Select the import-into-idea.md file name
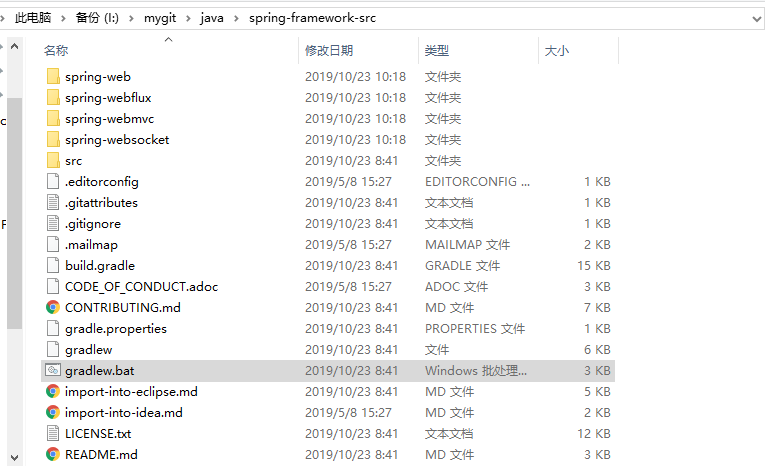 click(123, 413)
